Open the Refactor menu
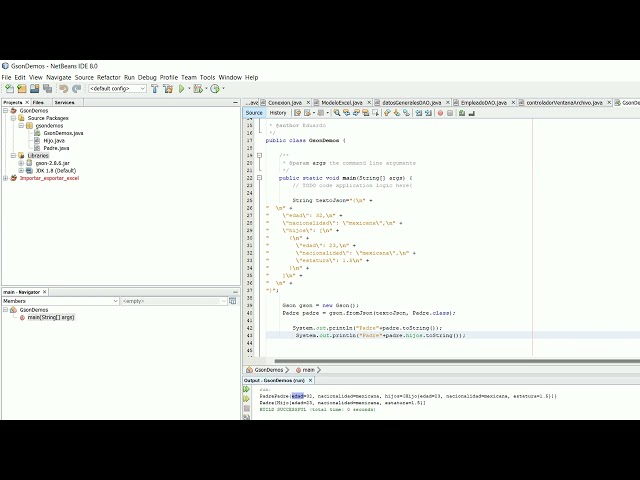This screenshot has height=480, width=640. (109, 77)
